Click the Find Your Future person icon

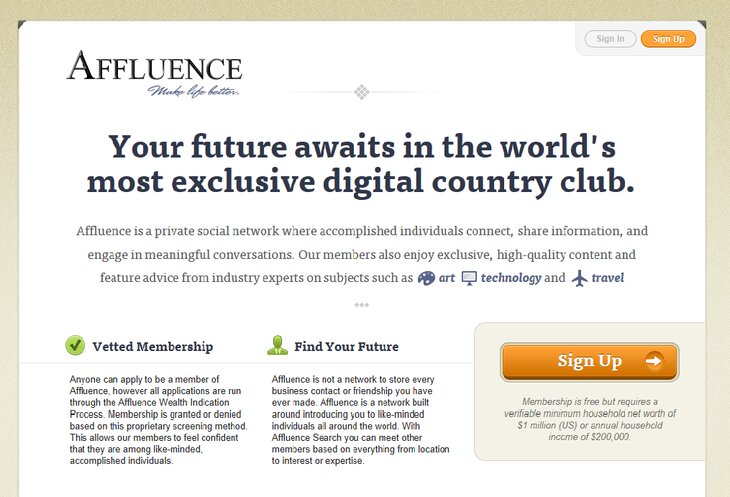pyautogui.click(x=277, y=346)
